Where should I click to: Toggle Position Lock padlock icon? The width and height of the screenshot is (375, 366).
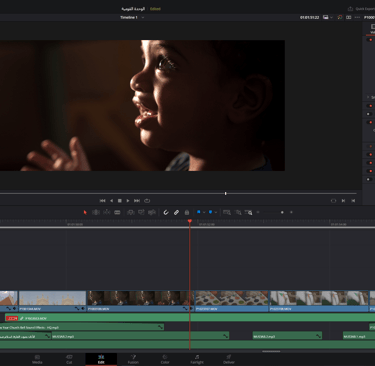pos(187,212)
